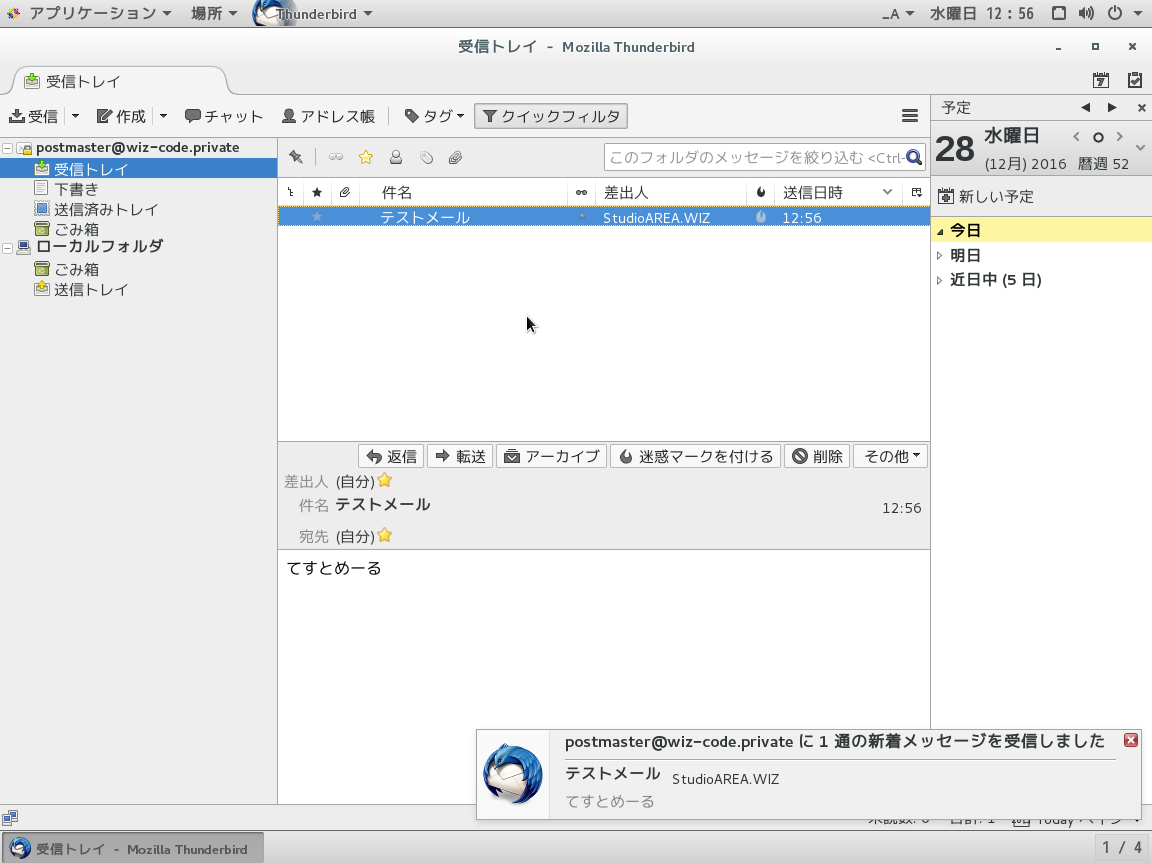Click the magnifier icon in the filter box
Viewport: 1152px width, 864px height.
point(914,157)
